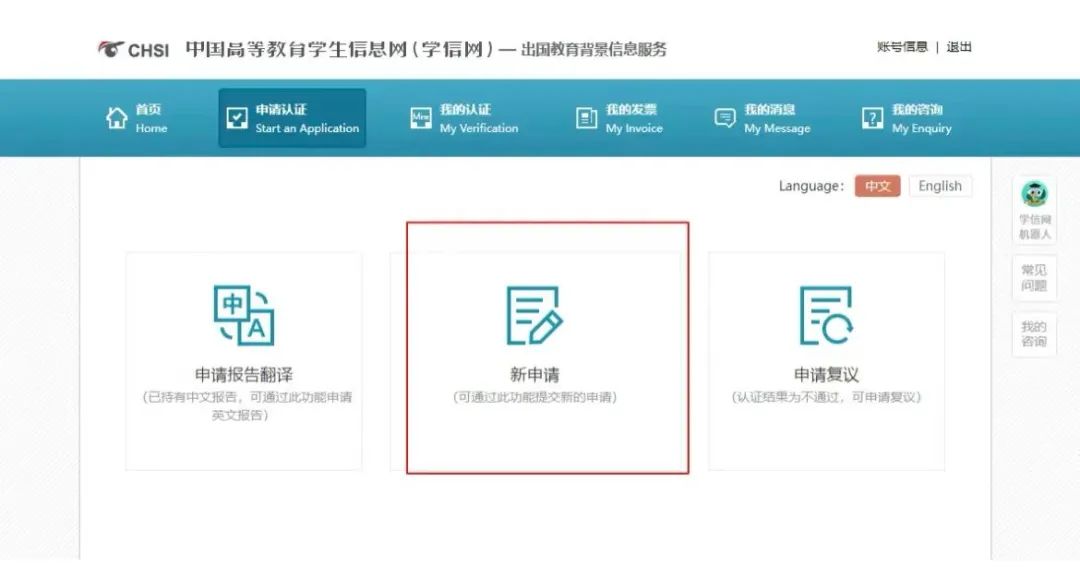1080x579 pixels.
Task: Click the 新申请 pencil document icon
Action: click(x=534, y=315)
